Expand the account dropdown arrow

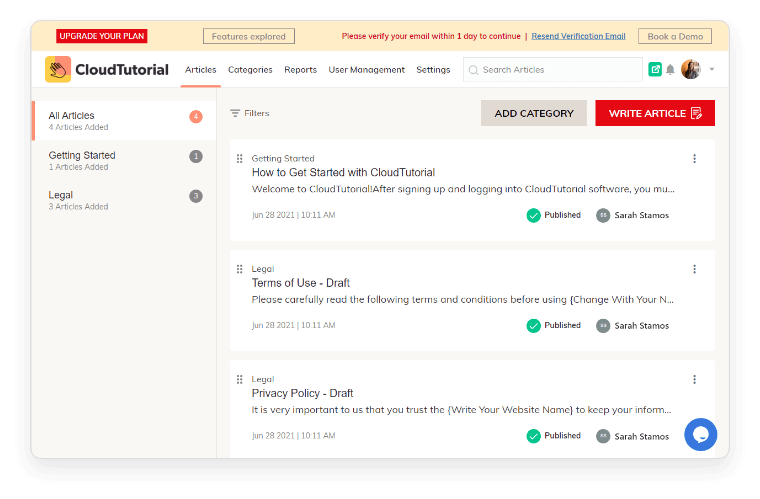(712, 69)
